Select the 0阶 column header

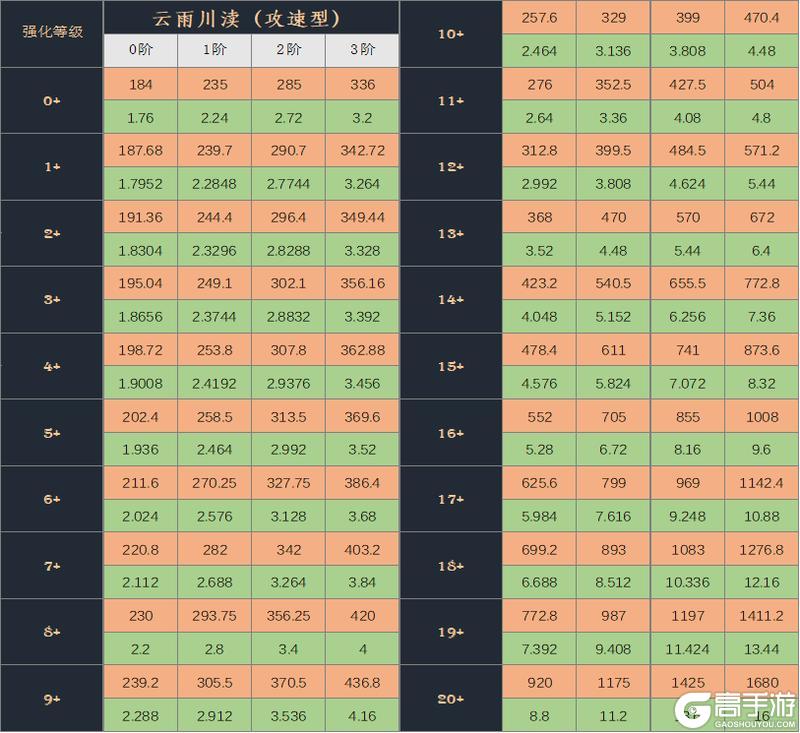coord(140,50)
